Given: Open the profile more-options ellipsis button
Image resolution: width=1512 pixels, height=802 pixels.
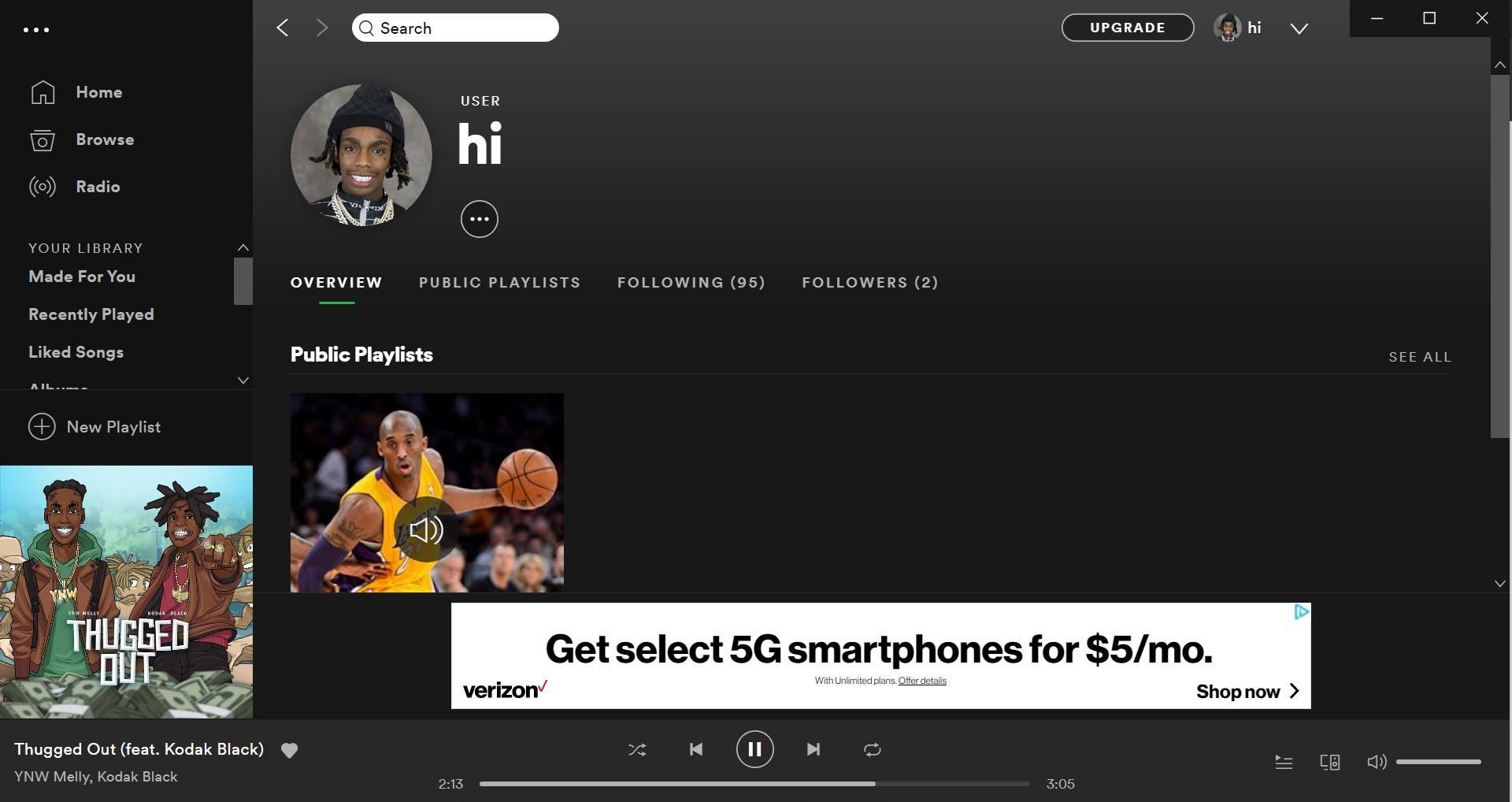Looking at the screenshot, I should click(x=480, y=219).
